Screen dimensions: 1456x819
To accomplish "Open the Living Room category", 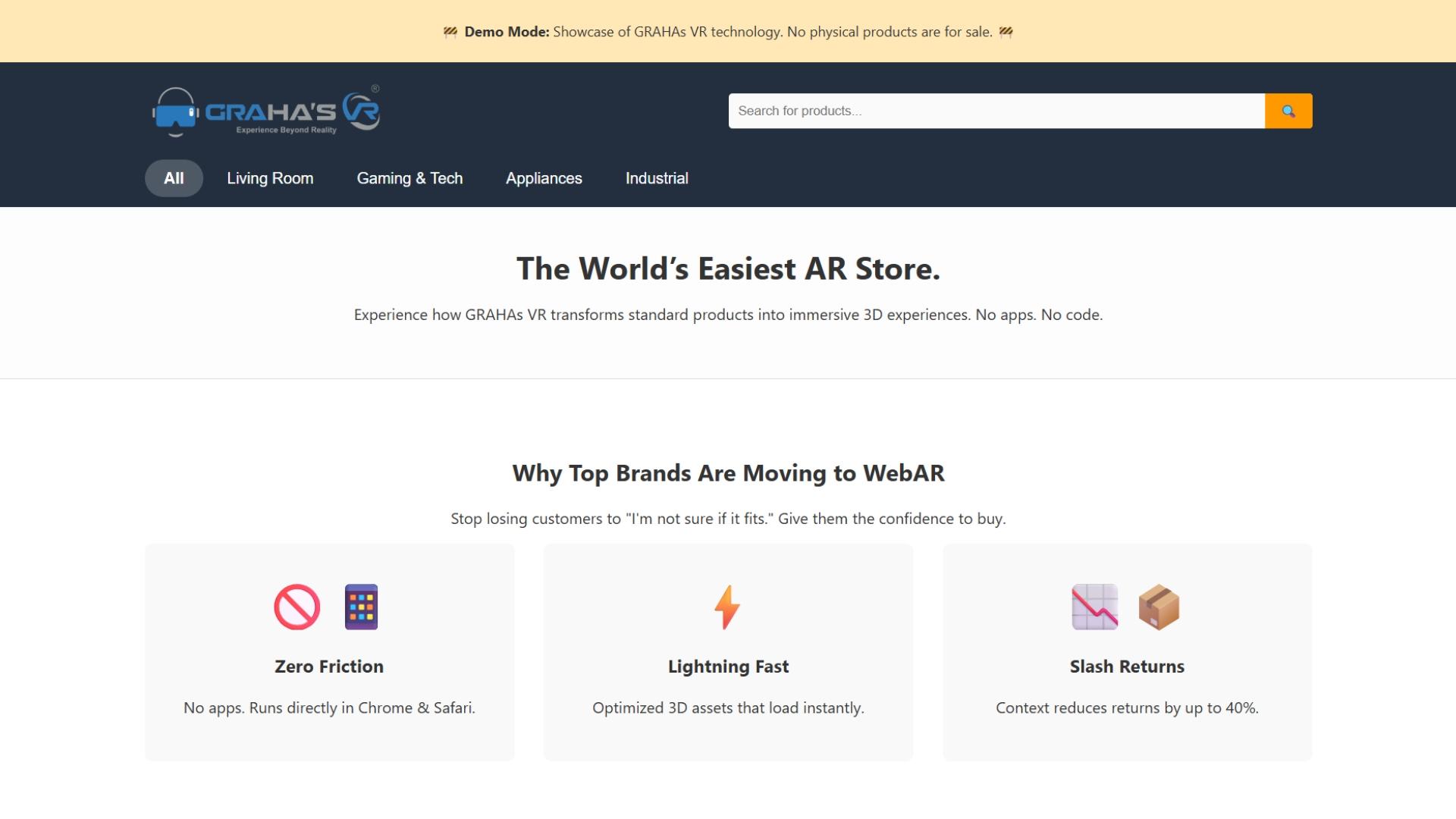I will tap(270, 178).
